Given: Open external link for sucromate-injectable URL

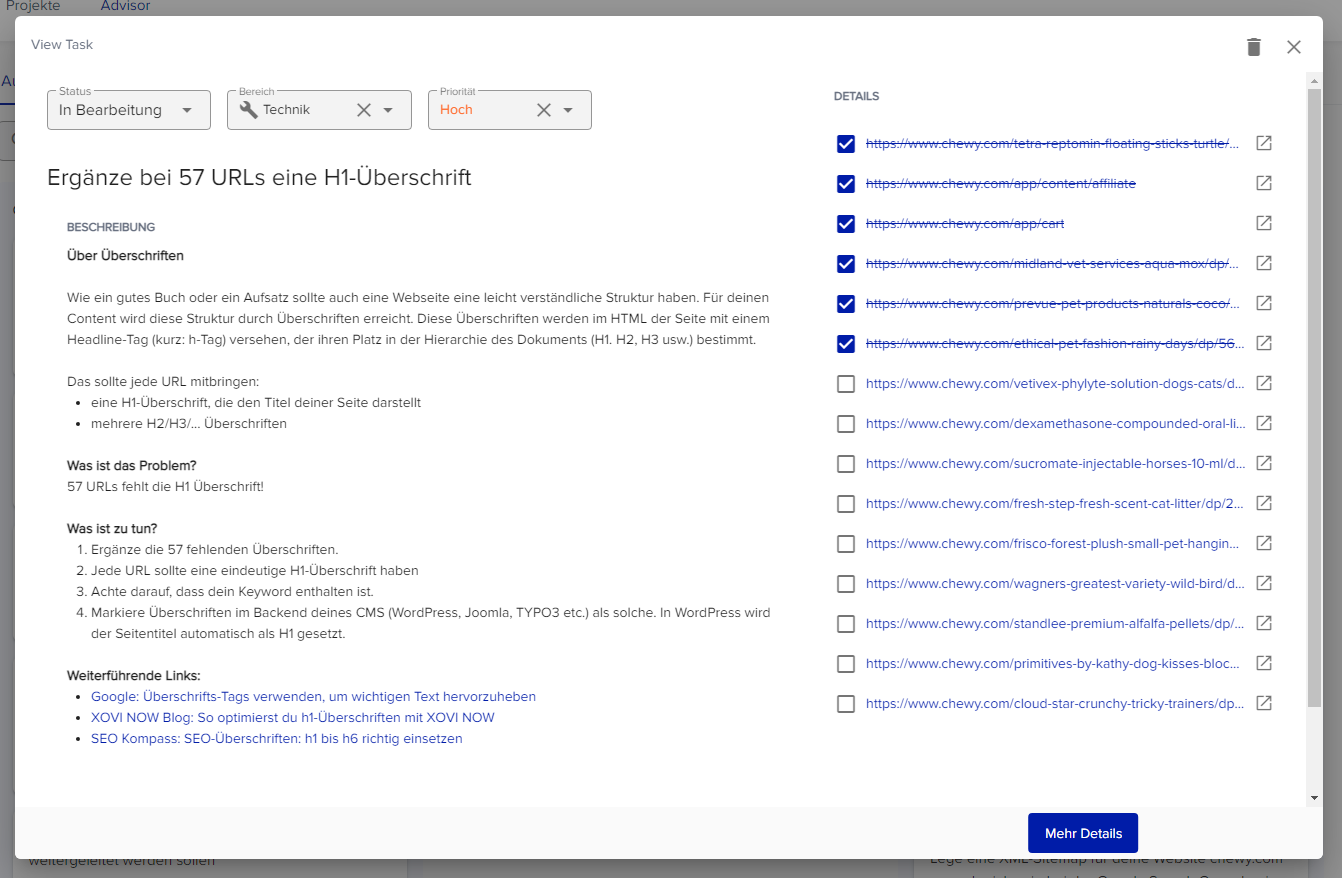Looking at the screenshot, I should pos(1264,463).
